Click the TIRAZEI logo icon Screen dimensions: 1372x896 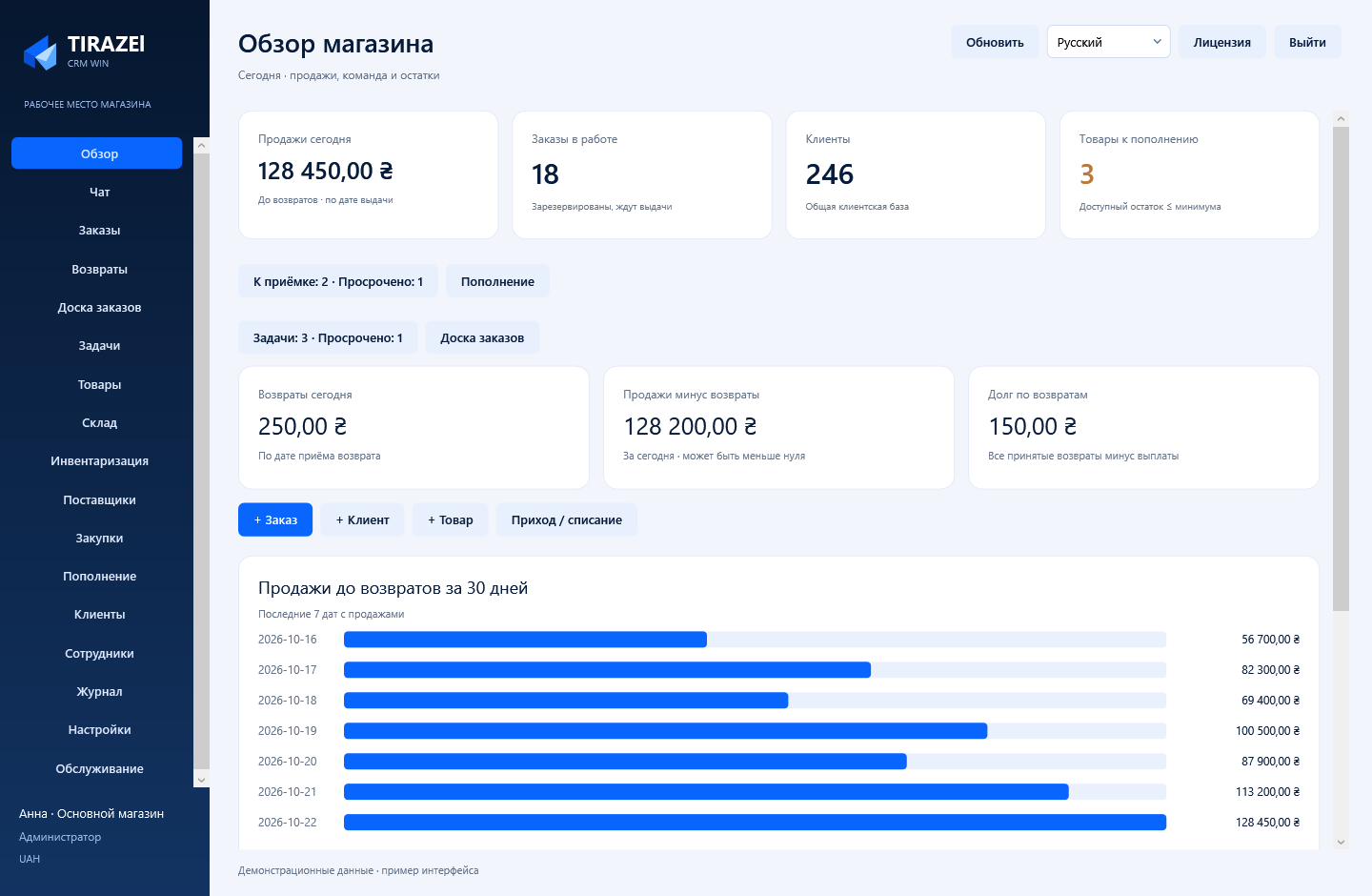pyautogui.click(x=40, y=52)
